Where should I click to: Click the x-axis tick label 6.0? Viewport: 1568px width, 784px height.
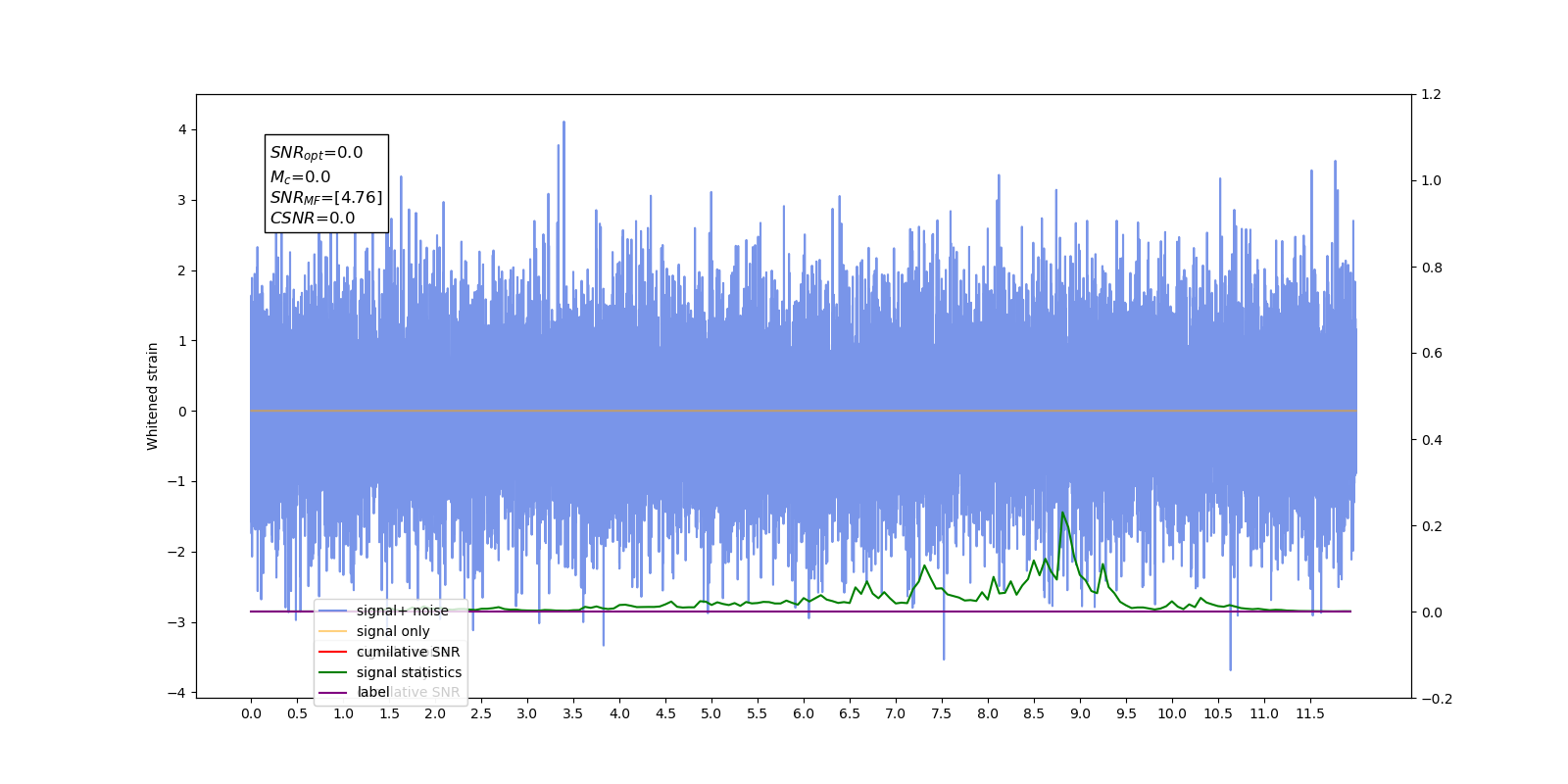[x=804, y=713]
